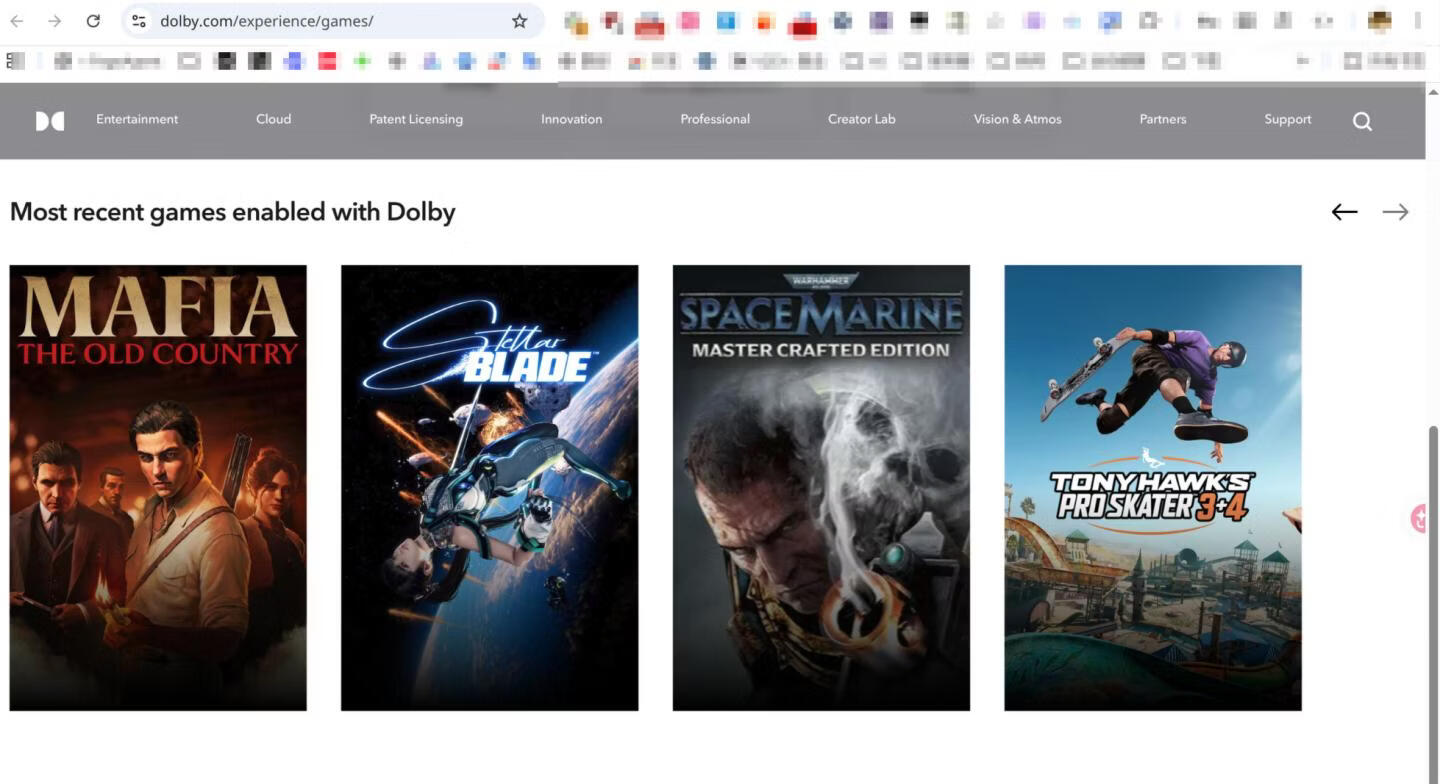Select the Support nav item
This screenshot has width=1440, height=784.
1287,119
